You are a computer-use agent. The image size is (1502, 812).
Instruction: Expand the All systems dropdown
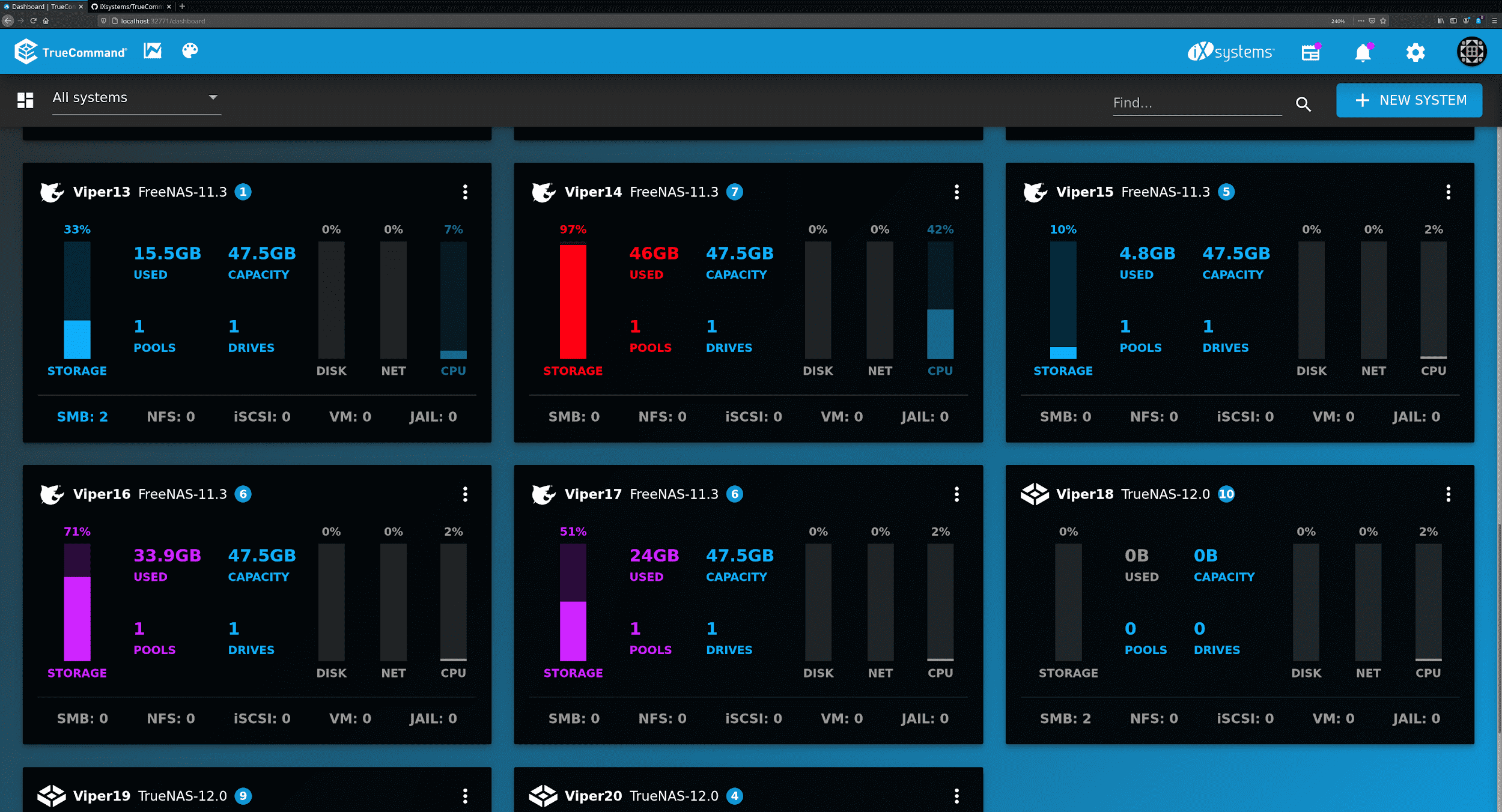213,97
